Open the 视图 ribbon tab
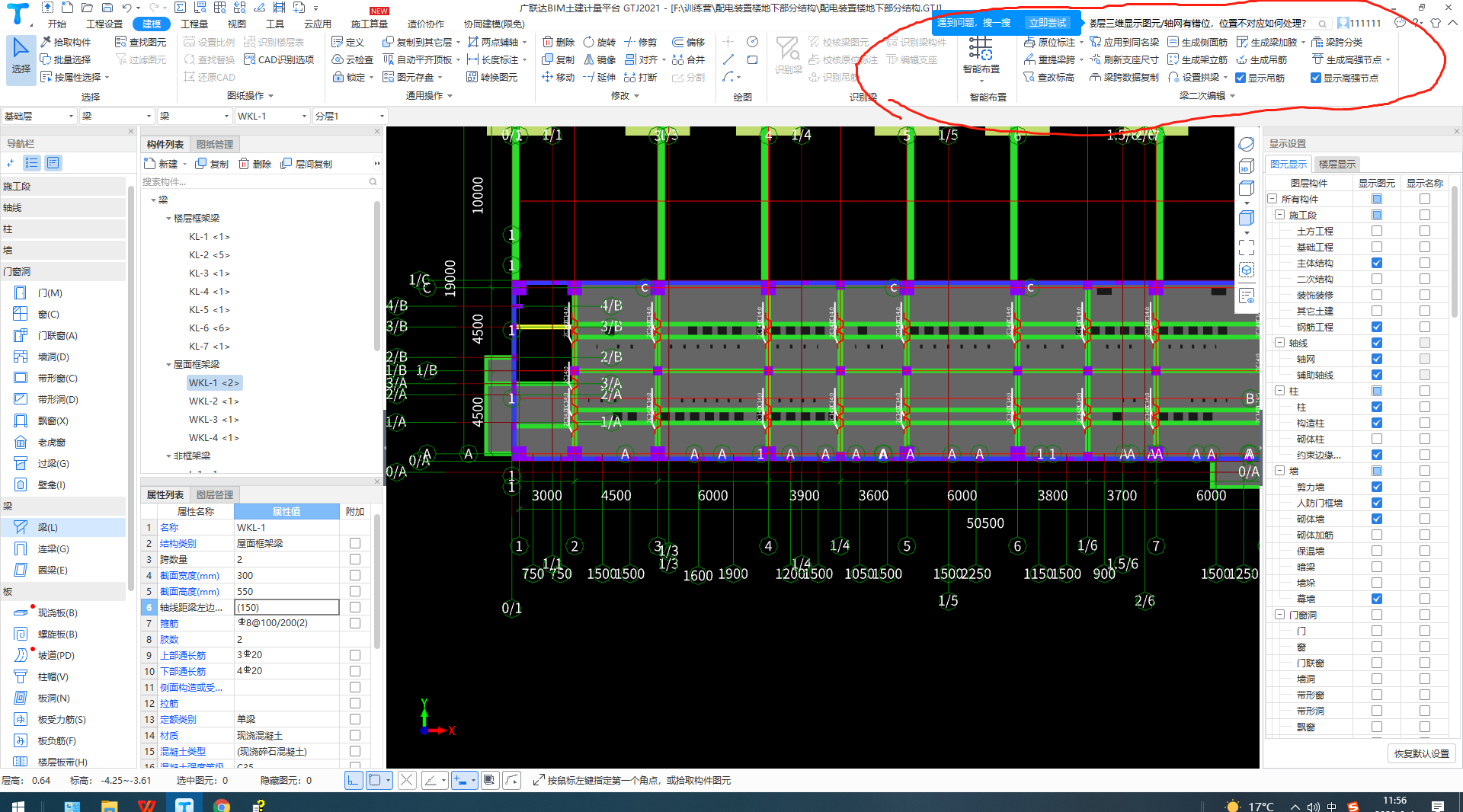The width and height of the screenshot is (1463, 812). coord(236,24)
